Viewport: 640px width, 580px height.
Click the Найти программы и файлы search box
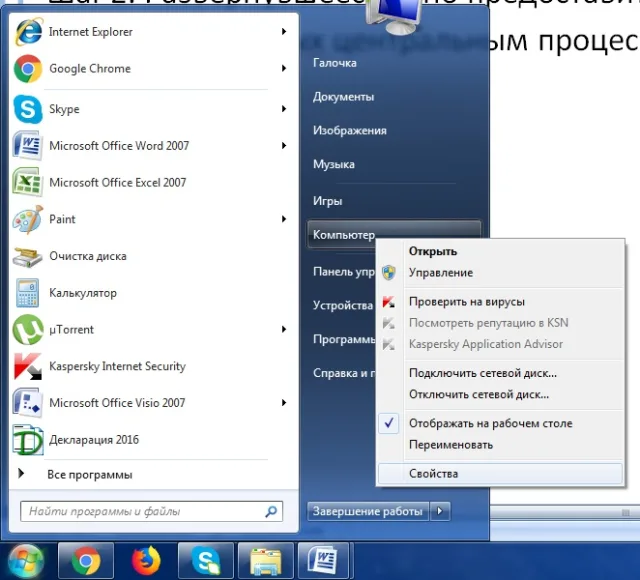[x=151, y=511]
